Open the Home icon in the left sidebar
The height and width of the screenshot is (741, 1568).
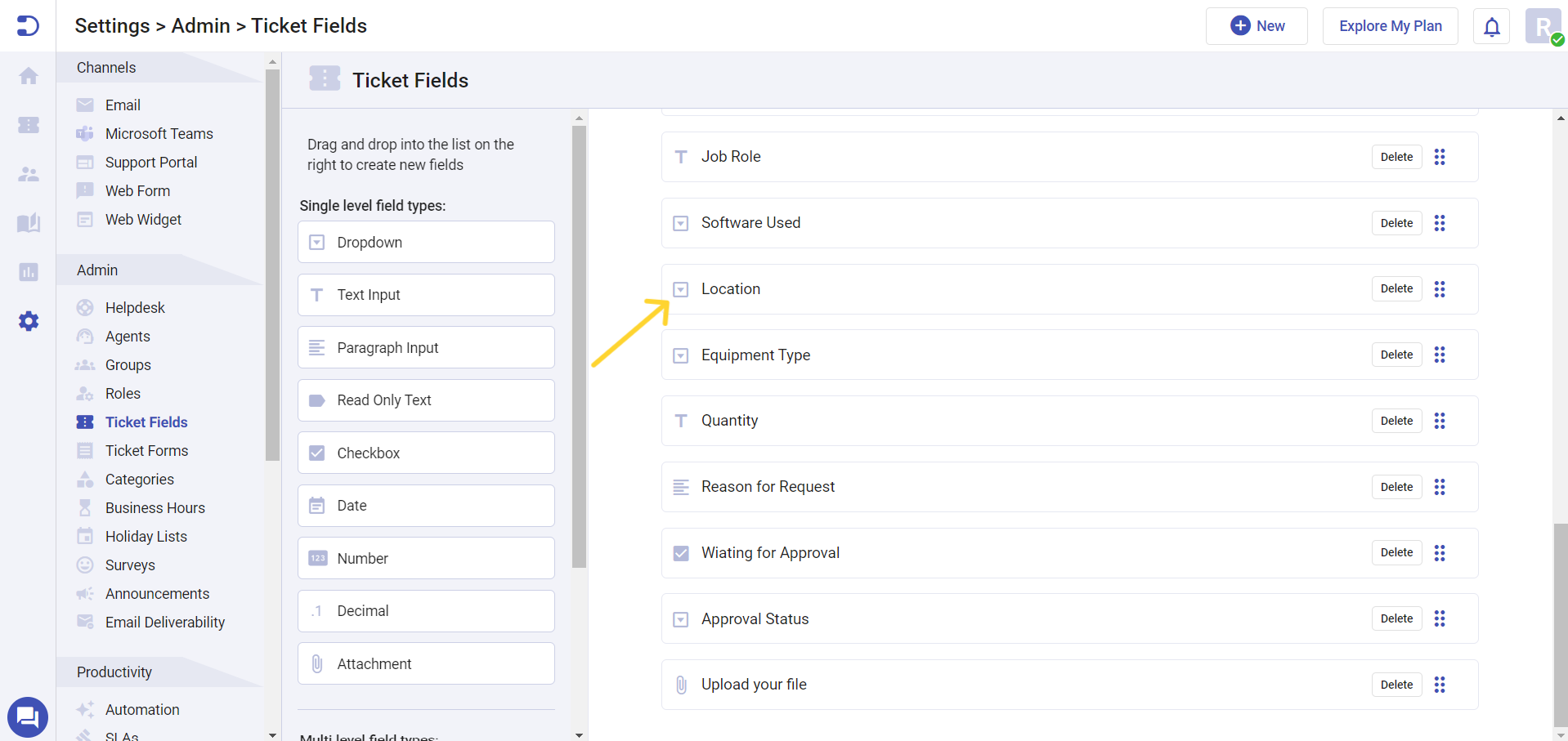pyautogui.click(x=28, y=76)
